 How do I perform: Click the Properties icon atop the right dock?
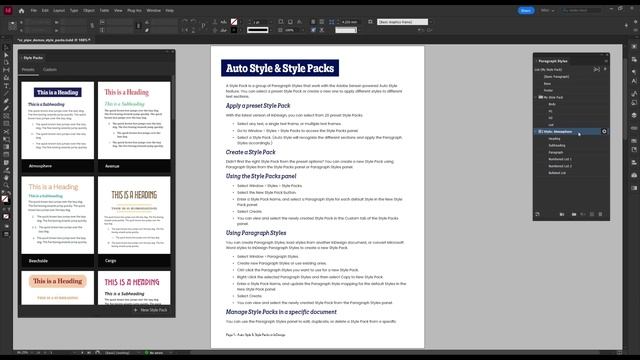point(634,47)
